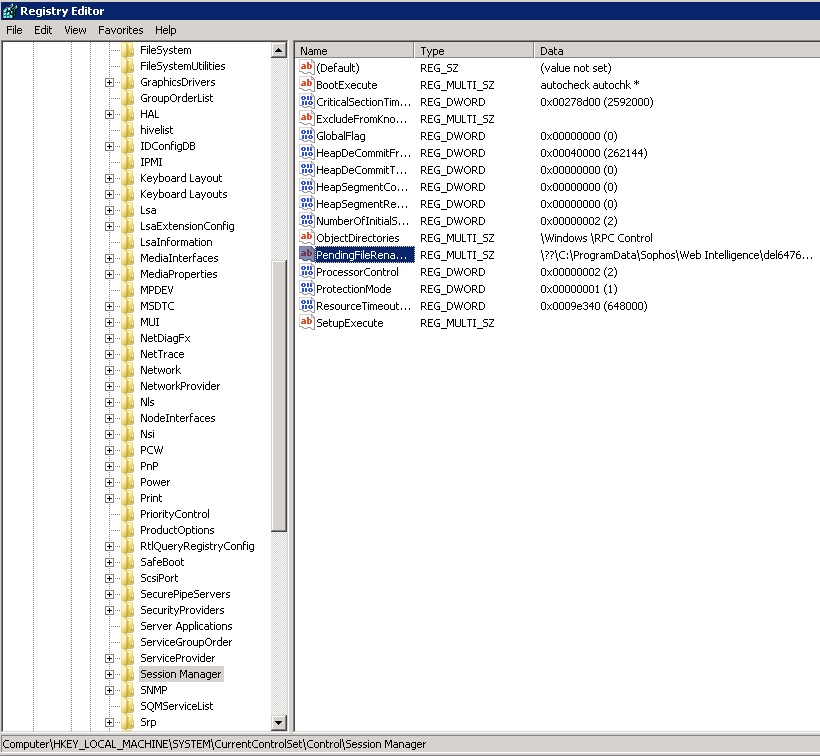Click the ProtectionMode binary value icon
The image size is (820, 756).
[x=307, y=289]
